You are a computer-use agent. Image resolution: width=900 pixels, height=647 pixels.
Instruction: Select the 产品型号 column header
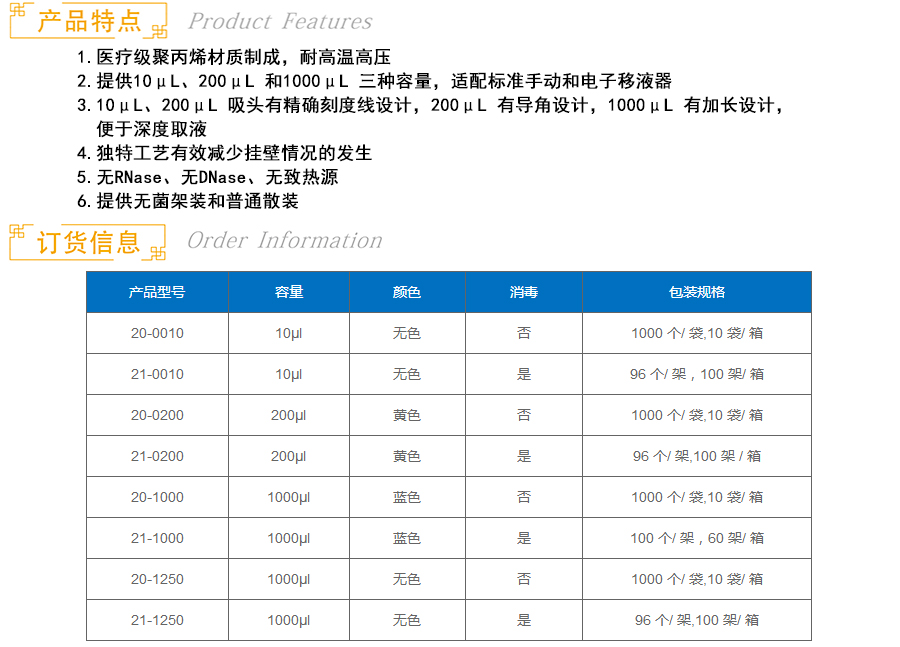(157, 292)
